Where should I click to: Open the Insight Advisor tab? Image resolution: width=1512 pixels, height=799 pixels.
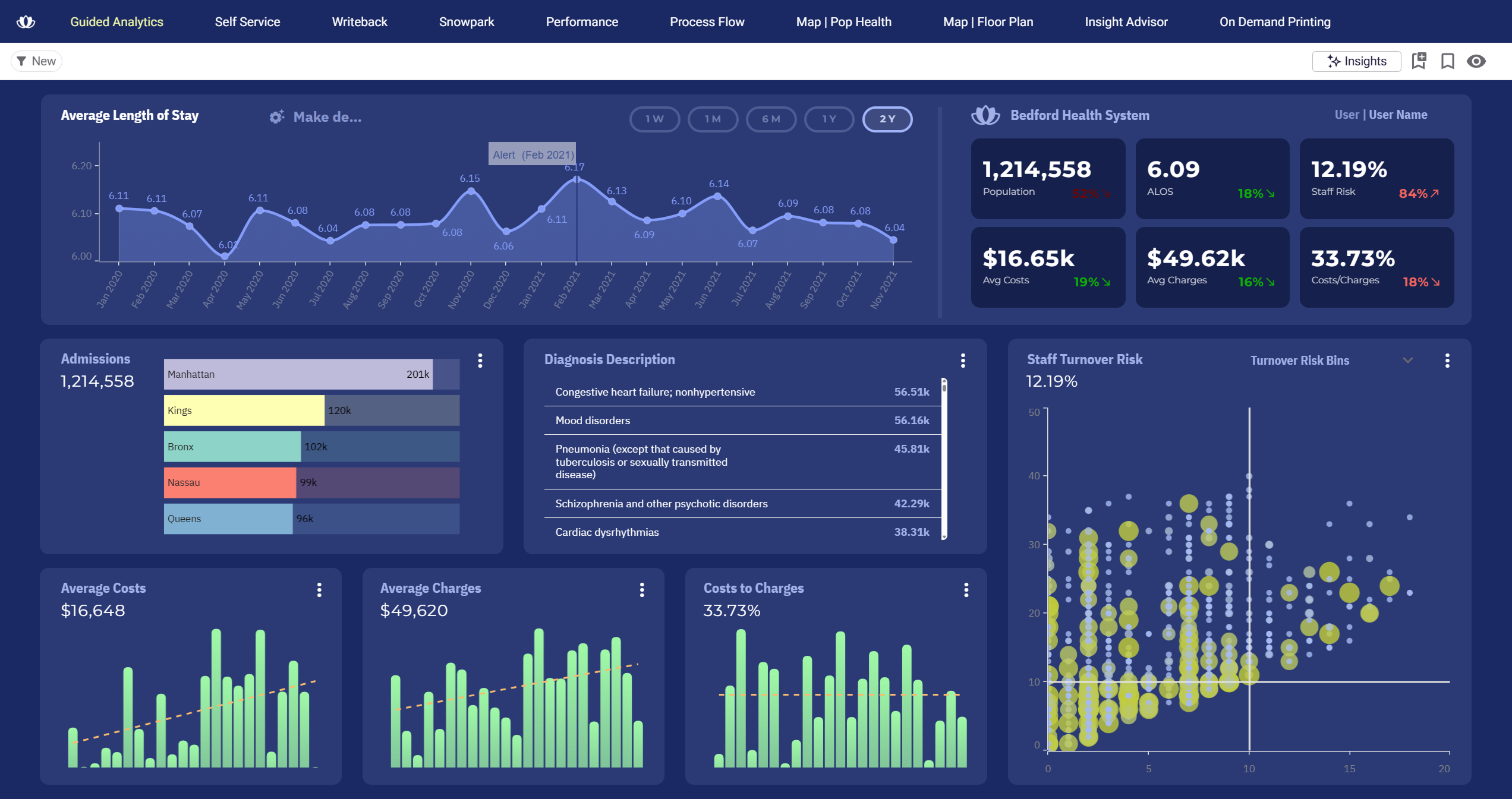pyautogui.click(x=1126, y=22)
